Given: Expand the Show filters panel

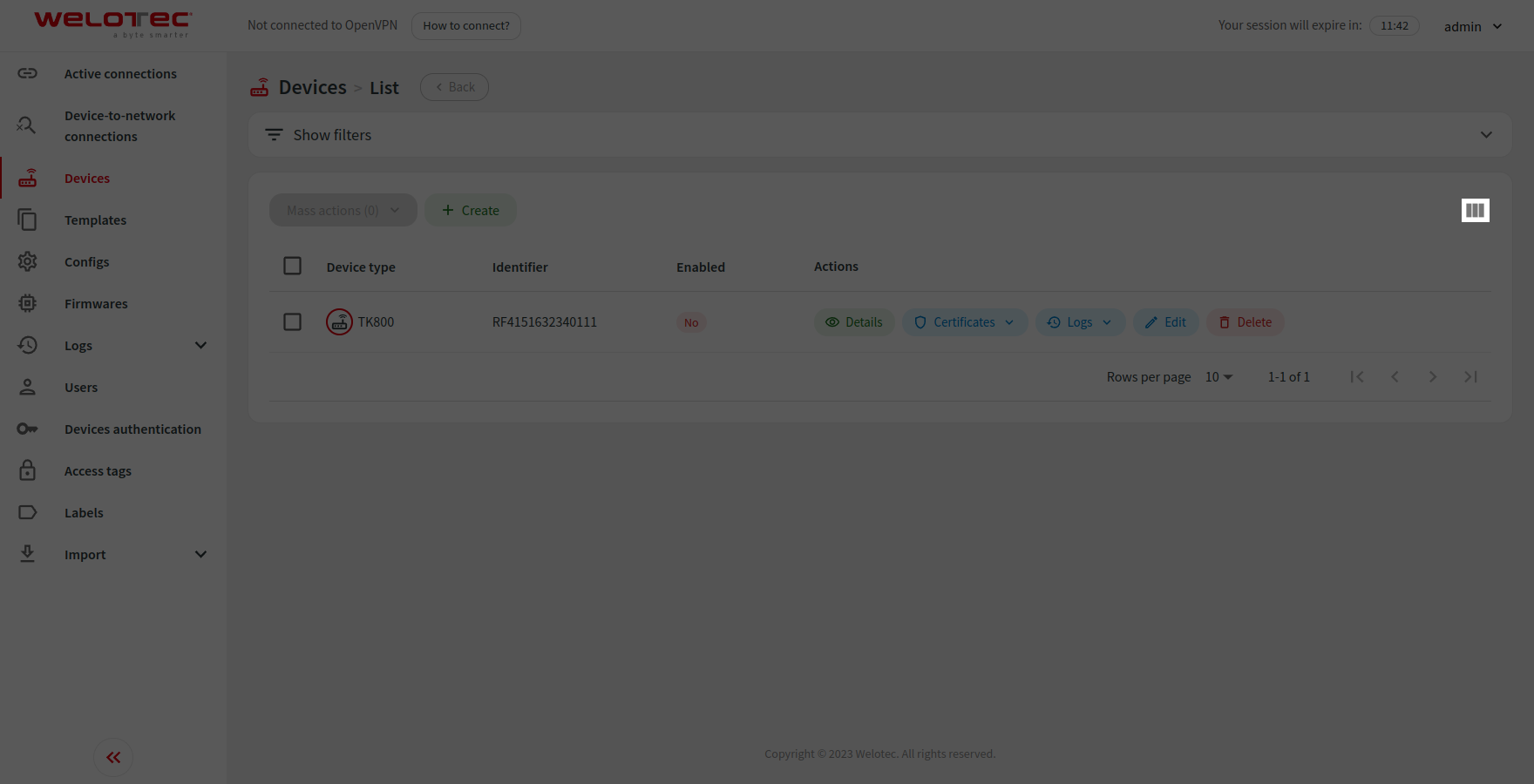Looking at the screenshot, I should (x=879, y=135).
